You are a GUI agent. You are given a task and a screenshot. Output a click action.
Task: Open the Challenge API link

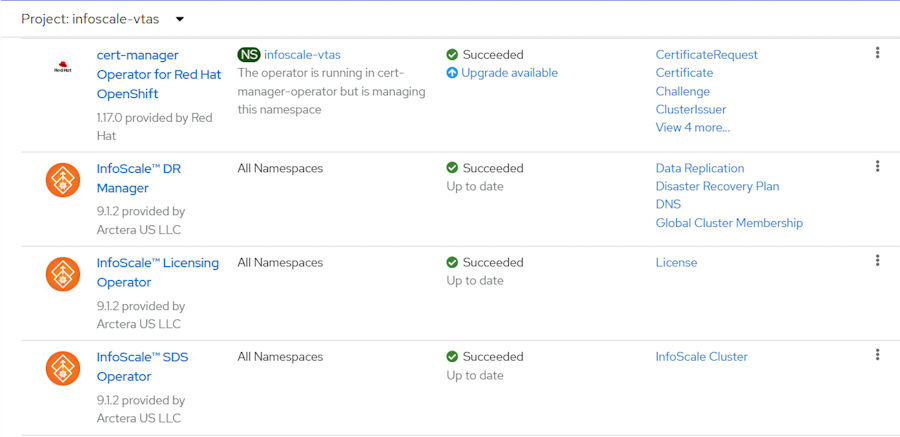682,91
